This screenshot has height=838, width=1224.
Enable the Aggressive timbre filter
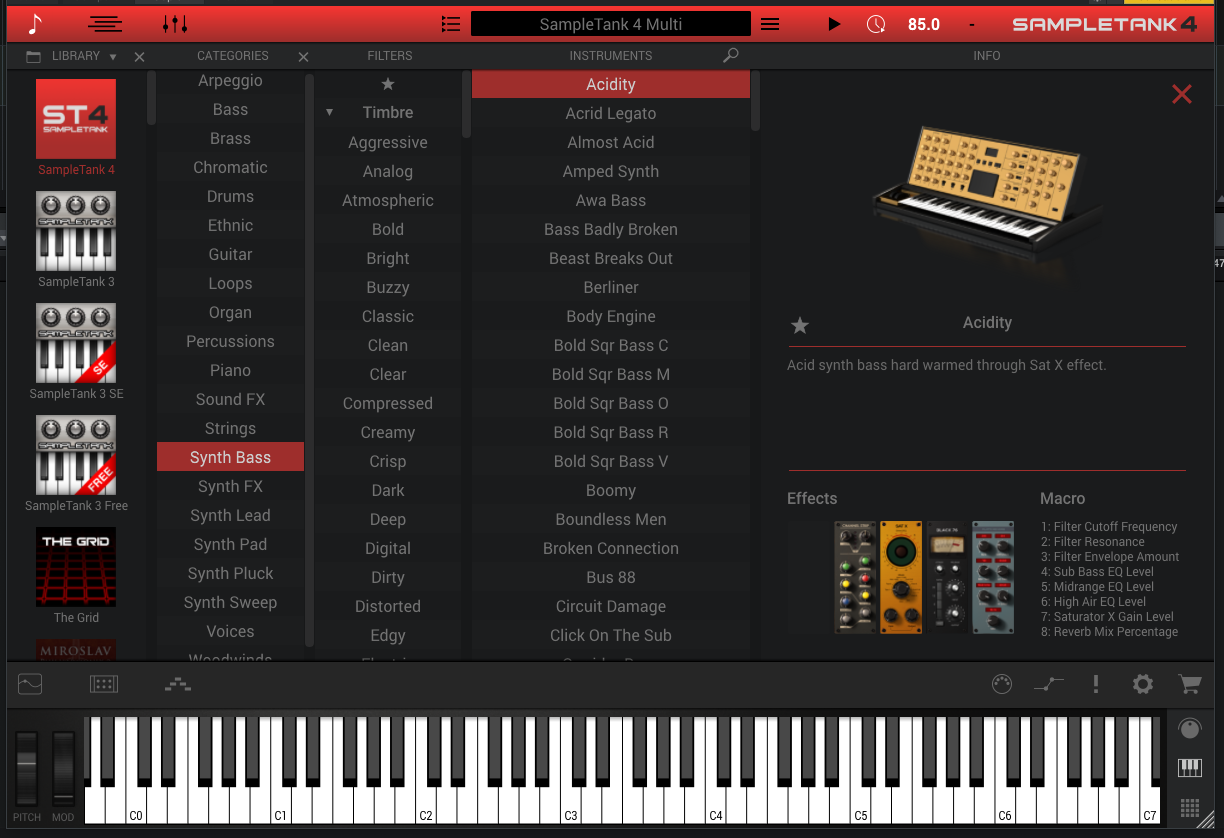388,142
